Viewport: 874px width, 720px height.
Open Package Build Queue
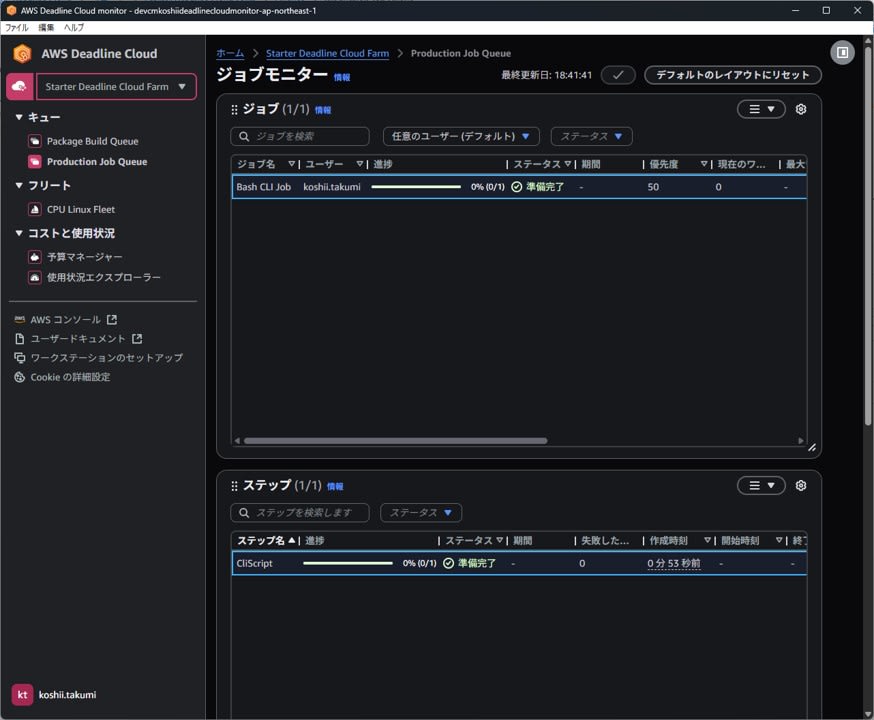(93, 141)
